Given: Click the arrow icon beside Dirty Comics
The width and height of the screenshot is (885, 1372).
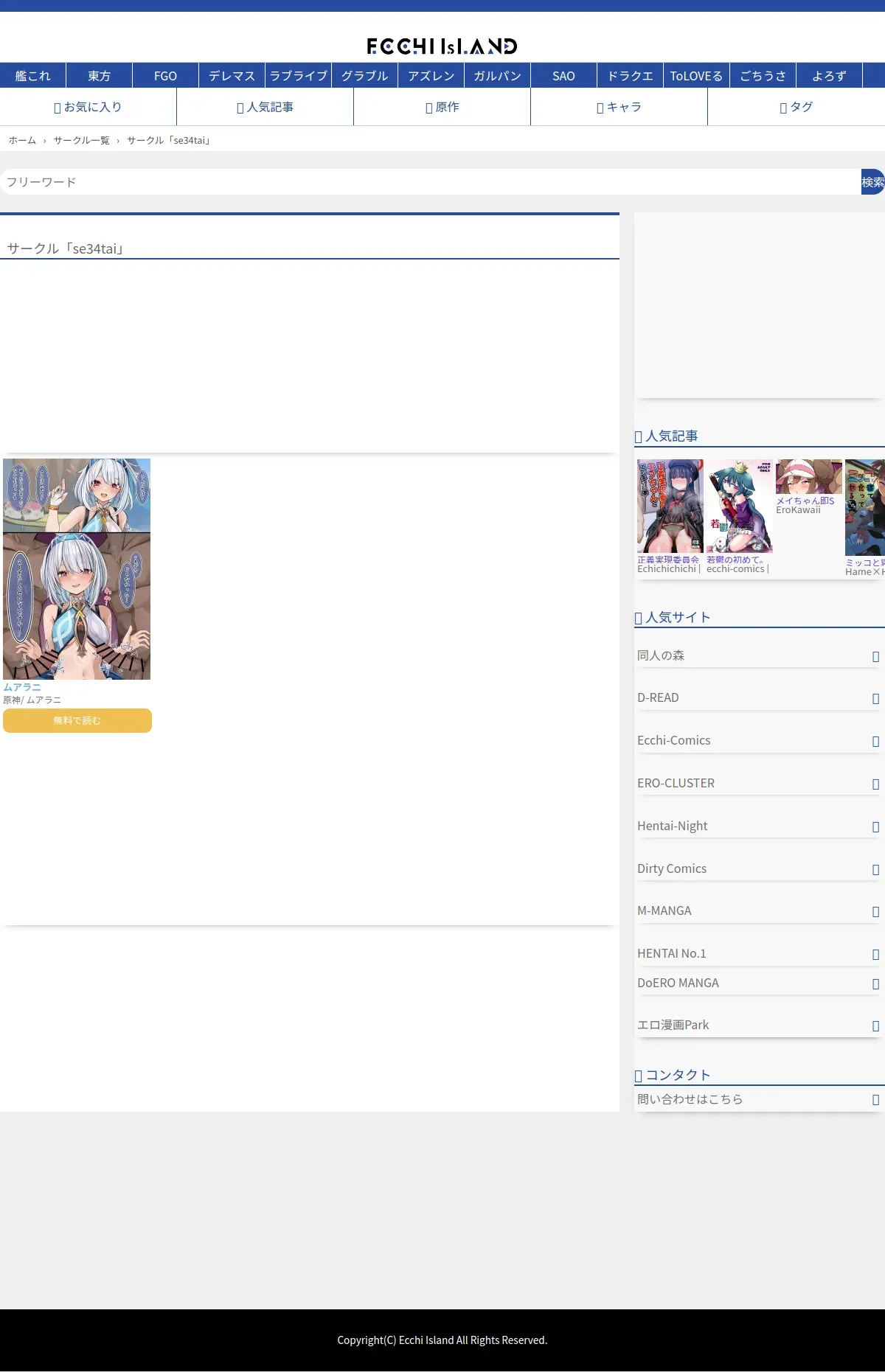Looking at the screenshot, I should tap(875, 870).
